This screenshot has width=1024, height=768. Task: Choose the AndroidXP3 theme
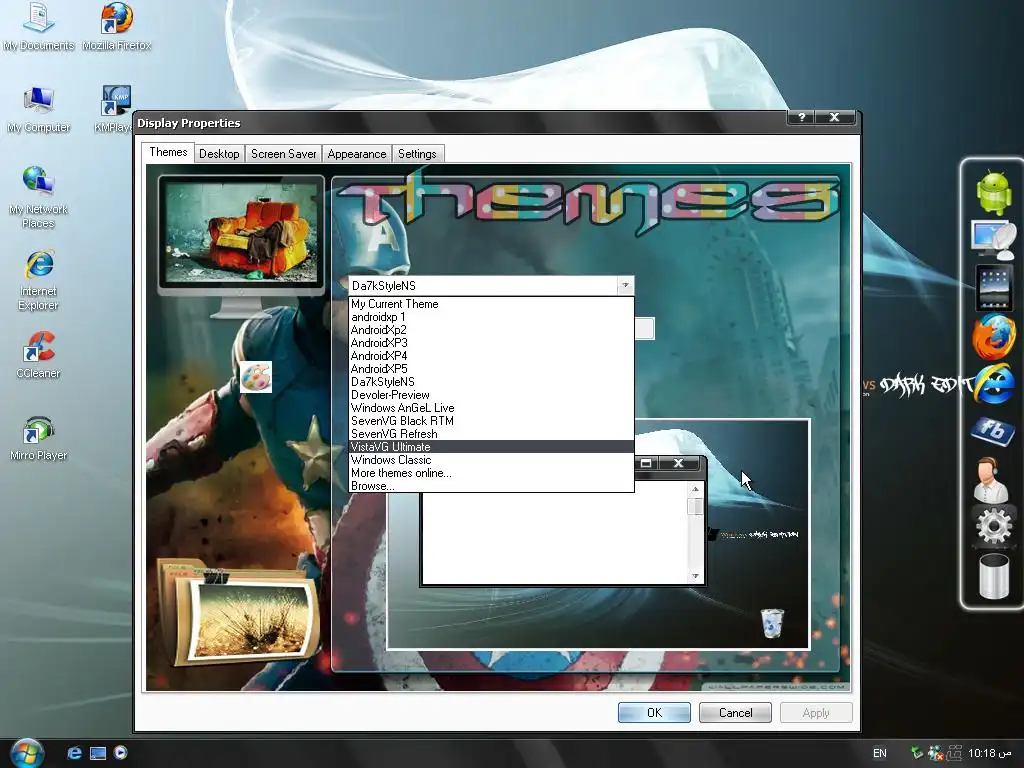pyautogui.click(x=491, y=343)
